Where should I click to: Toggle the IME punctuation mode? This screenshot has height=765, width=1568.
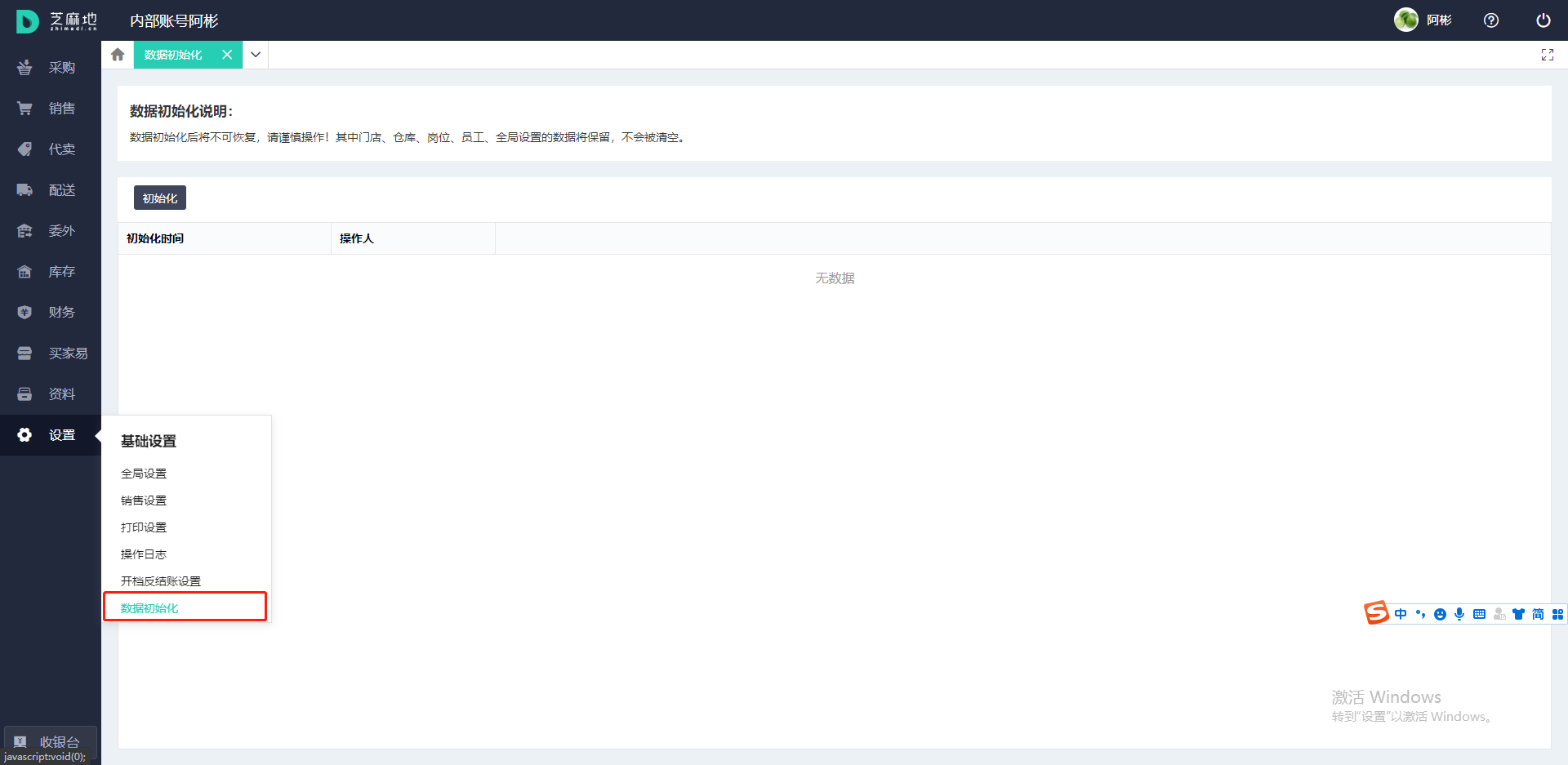point(1420,614)
